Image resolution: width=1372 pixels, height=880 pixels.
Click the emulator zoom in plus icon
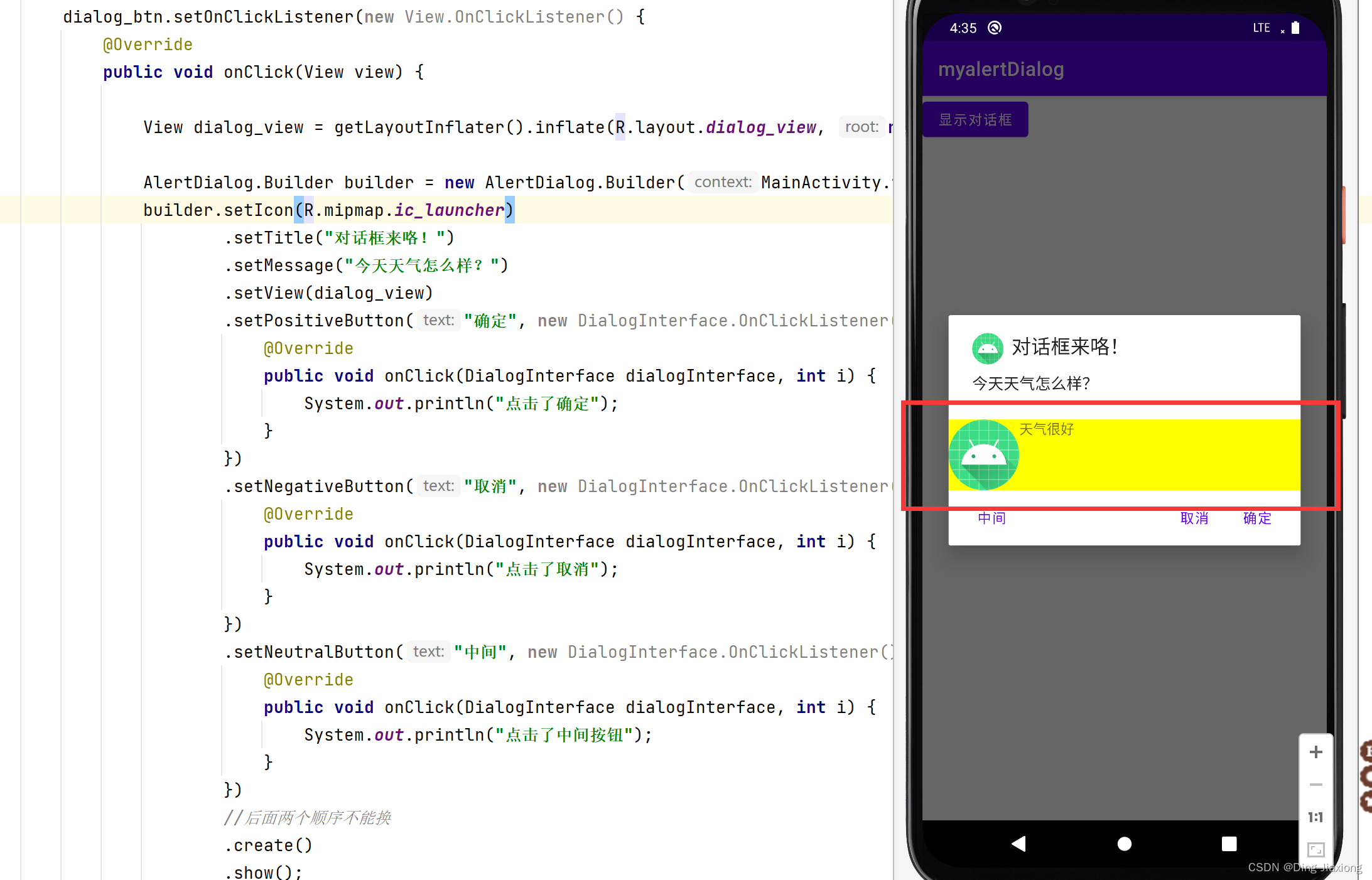pos(1316,752)
